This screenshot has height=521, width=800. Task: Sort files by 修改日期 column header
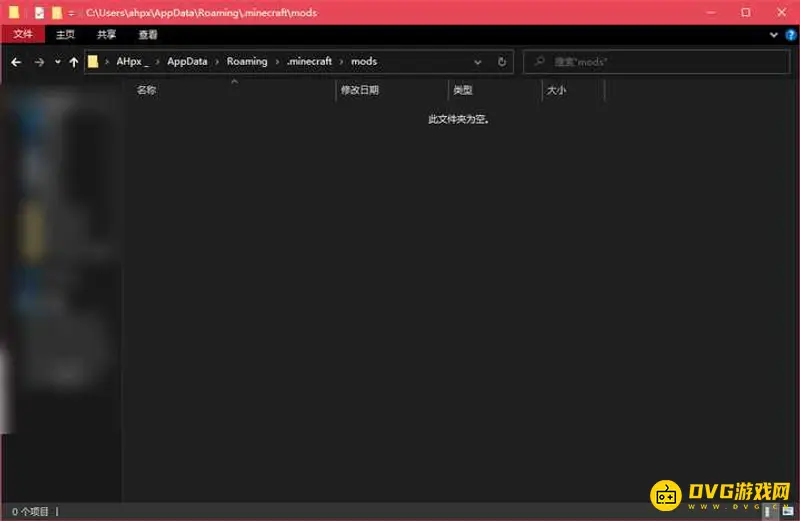[360, 90]
